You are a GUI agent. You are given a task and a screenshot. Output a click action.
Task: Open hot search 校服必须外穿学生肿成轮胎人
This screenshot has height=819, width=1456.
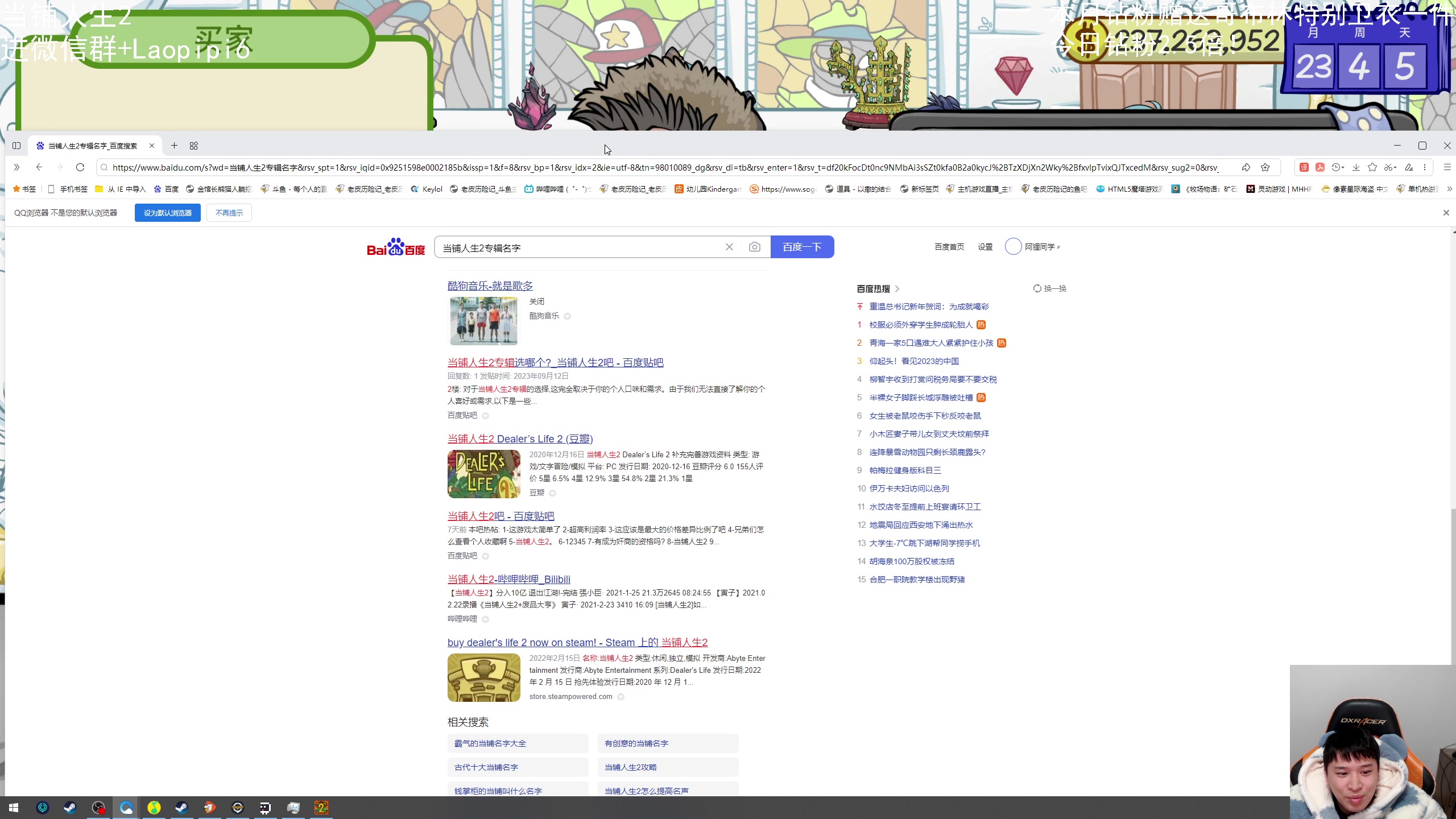pos(921,325)
